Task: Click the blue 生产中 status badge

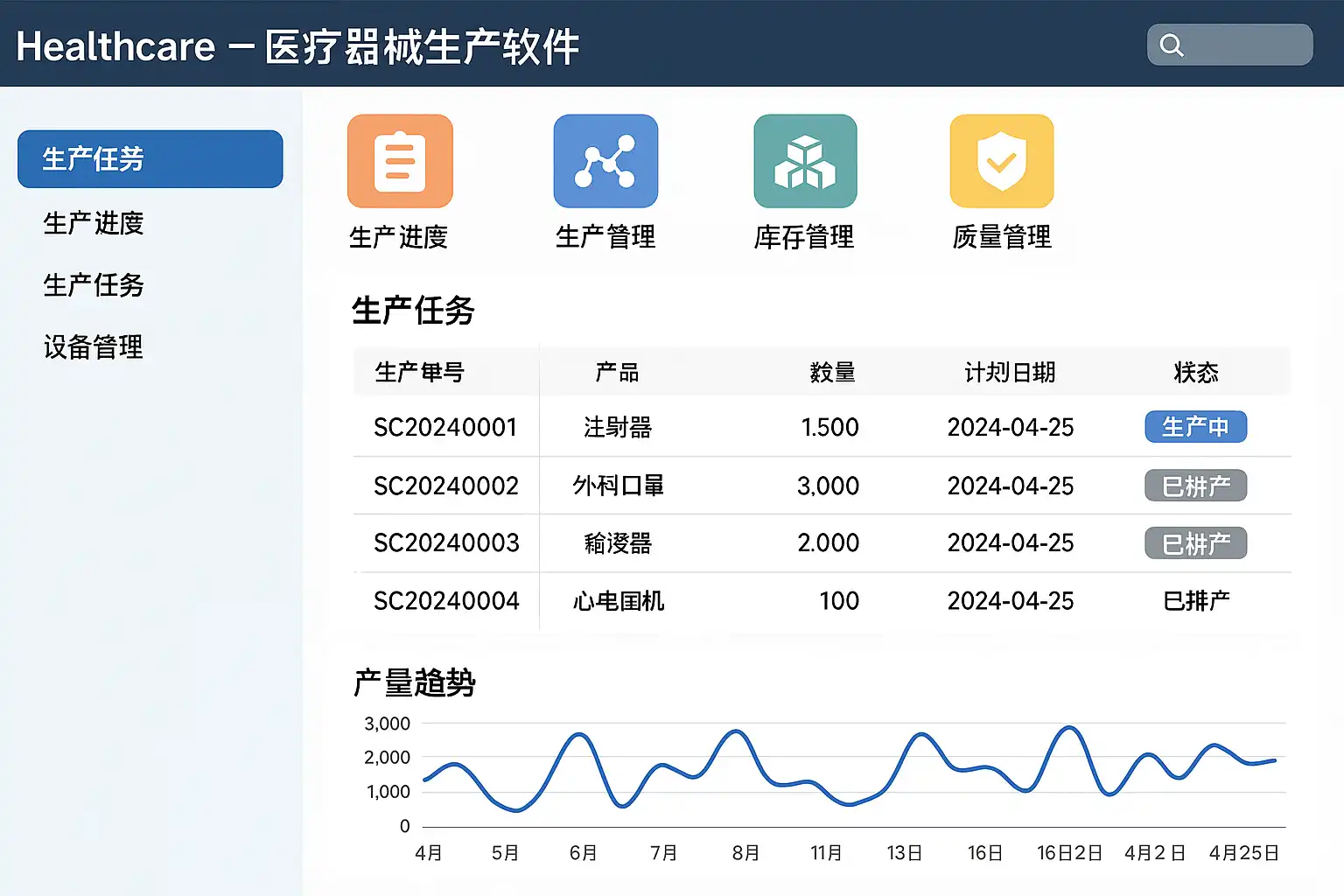Action: [1195, 427]
